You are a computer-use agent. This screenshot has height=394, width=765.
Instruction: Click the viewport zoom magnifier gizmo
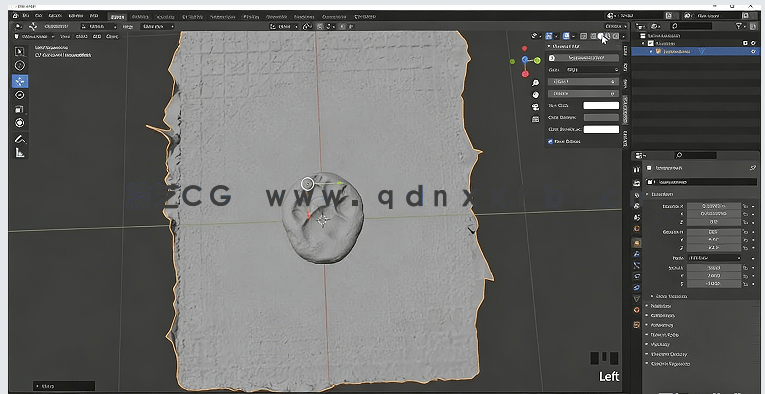536,83
